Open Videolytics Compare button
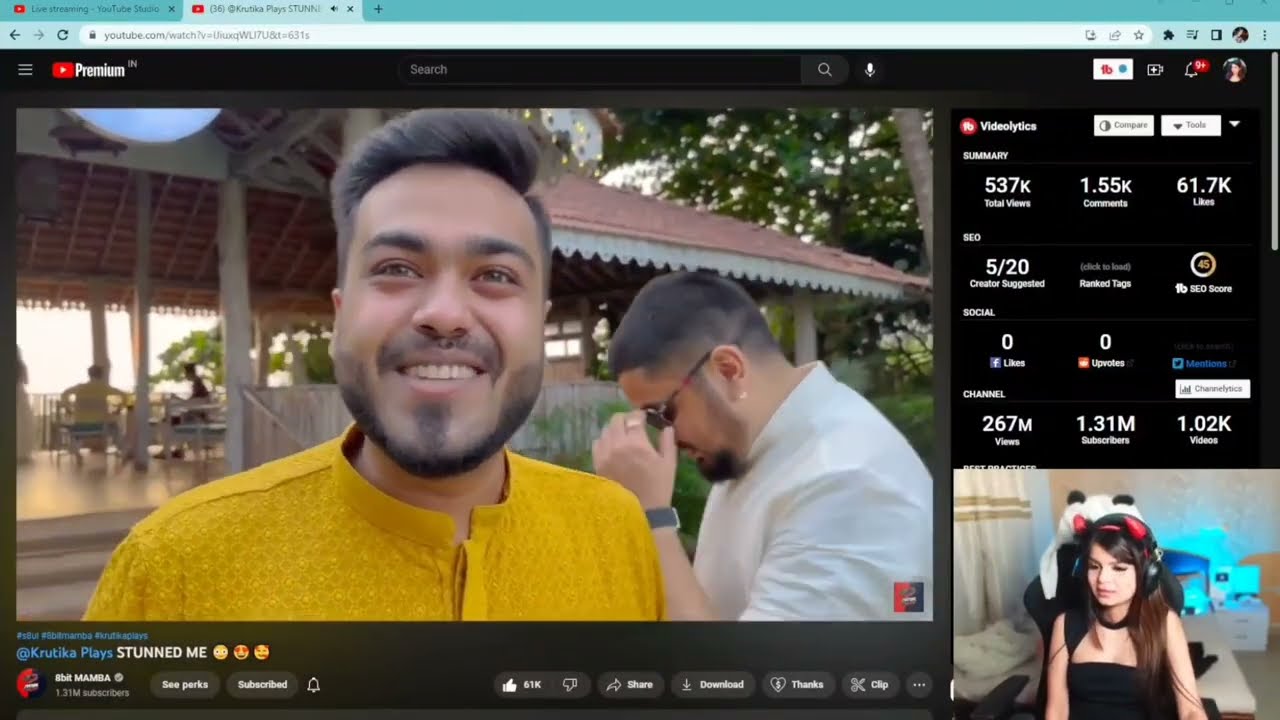This screenshot has width=1280, height=720. tap(1124, 125)
